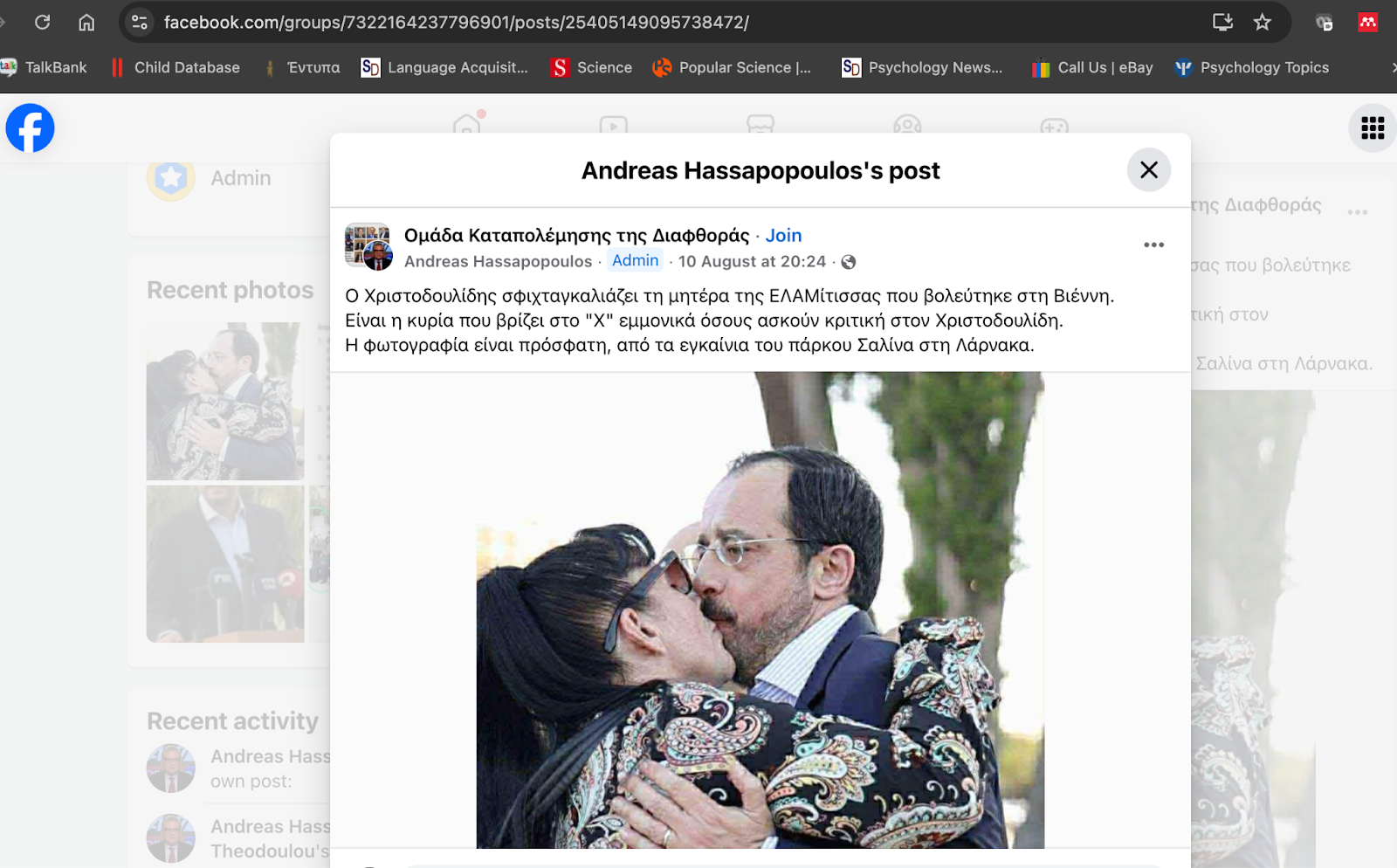Open the post timestamp 10 August at 20:24
Image resolution: width=1397 pixels, height=868 pixels.
752,261
